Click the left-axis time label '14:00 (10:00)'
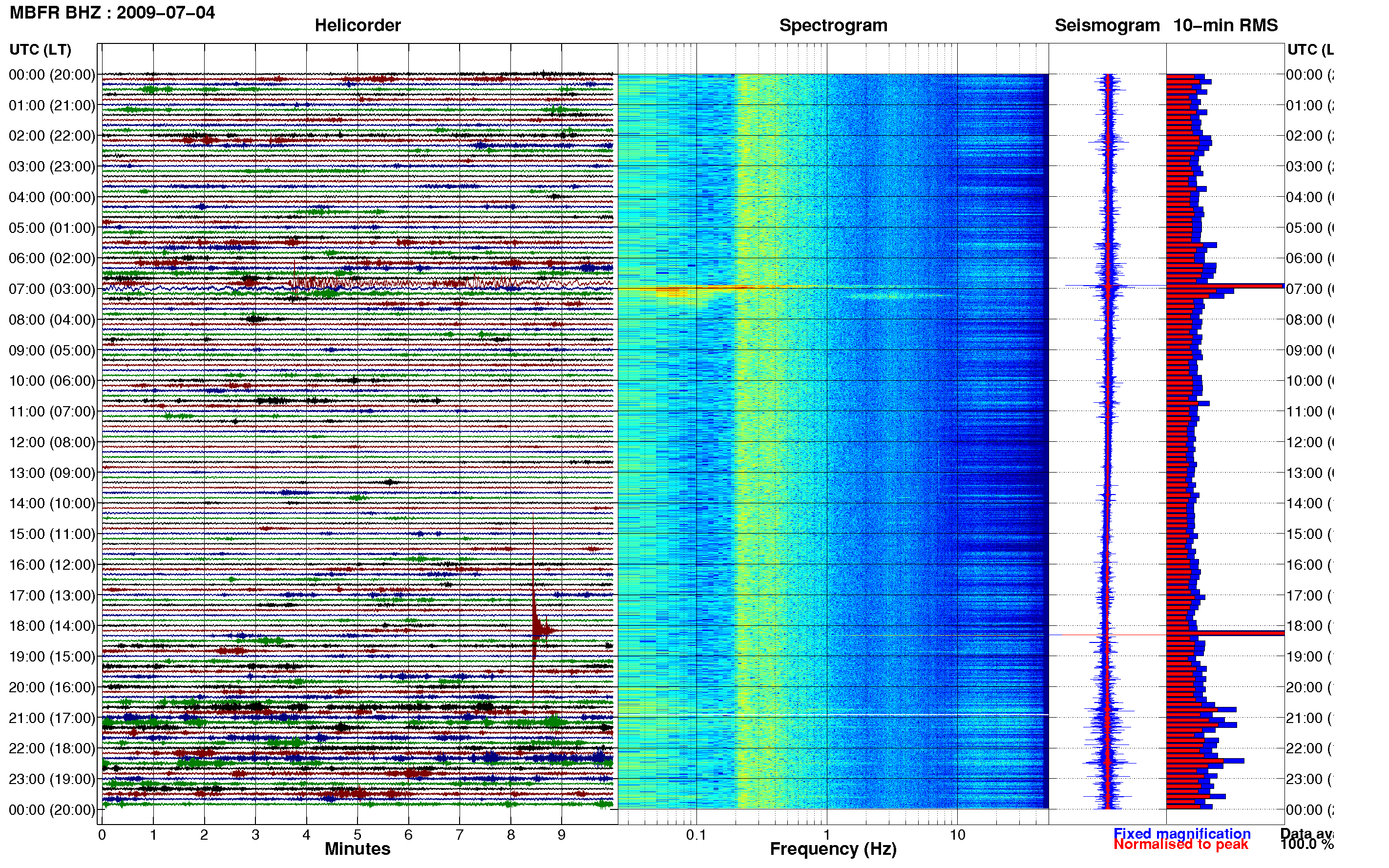The image size is (1389, 868). tap(52, 503)
